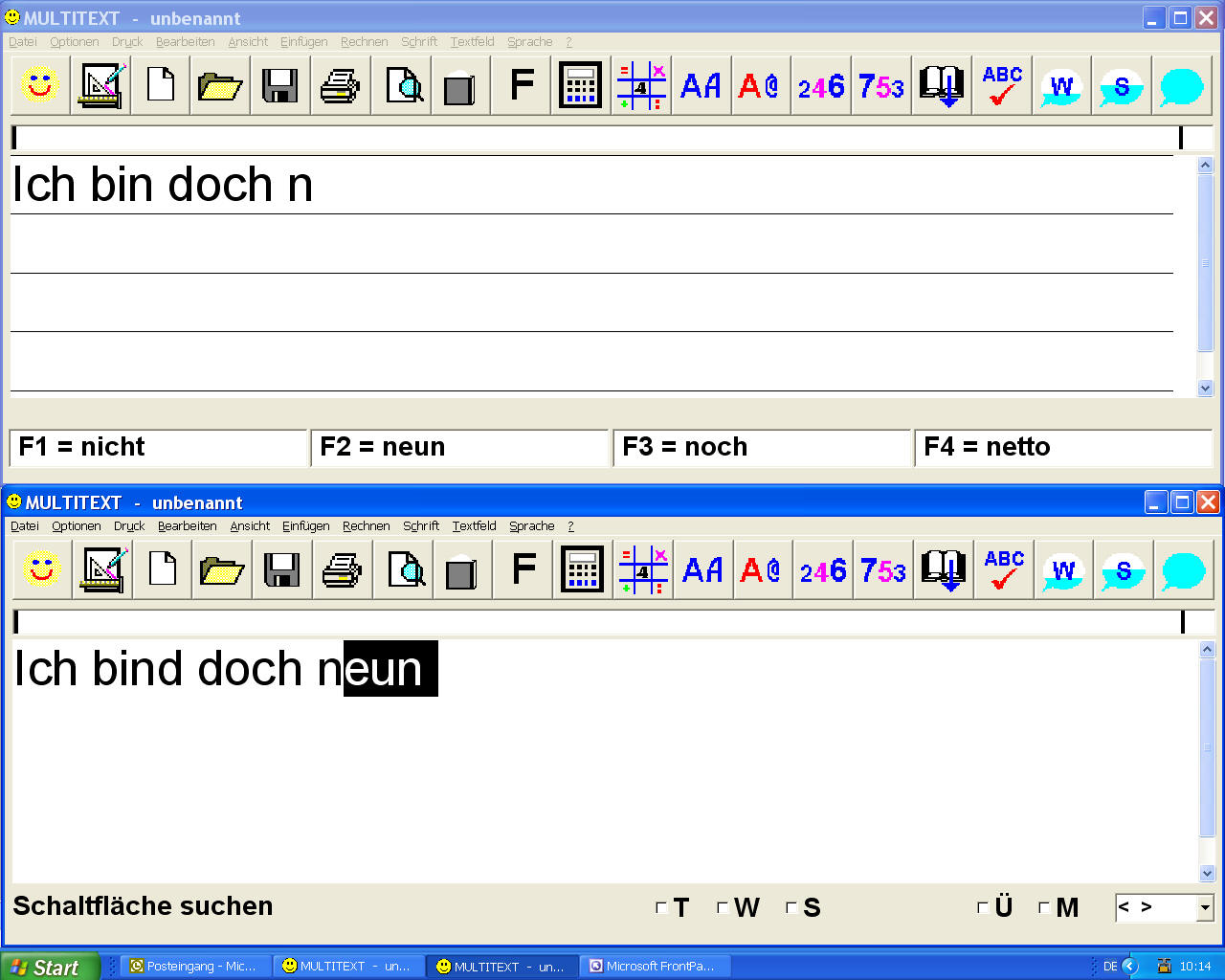Click the smiley face toolbar icon

tap(41, 569)
